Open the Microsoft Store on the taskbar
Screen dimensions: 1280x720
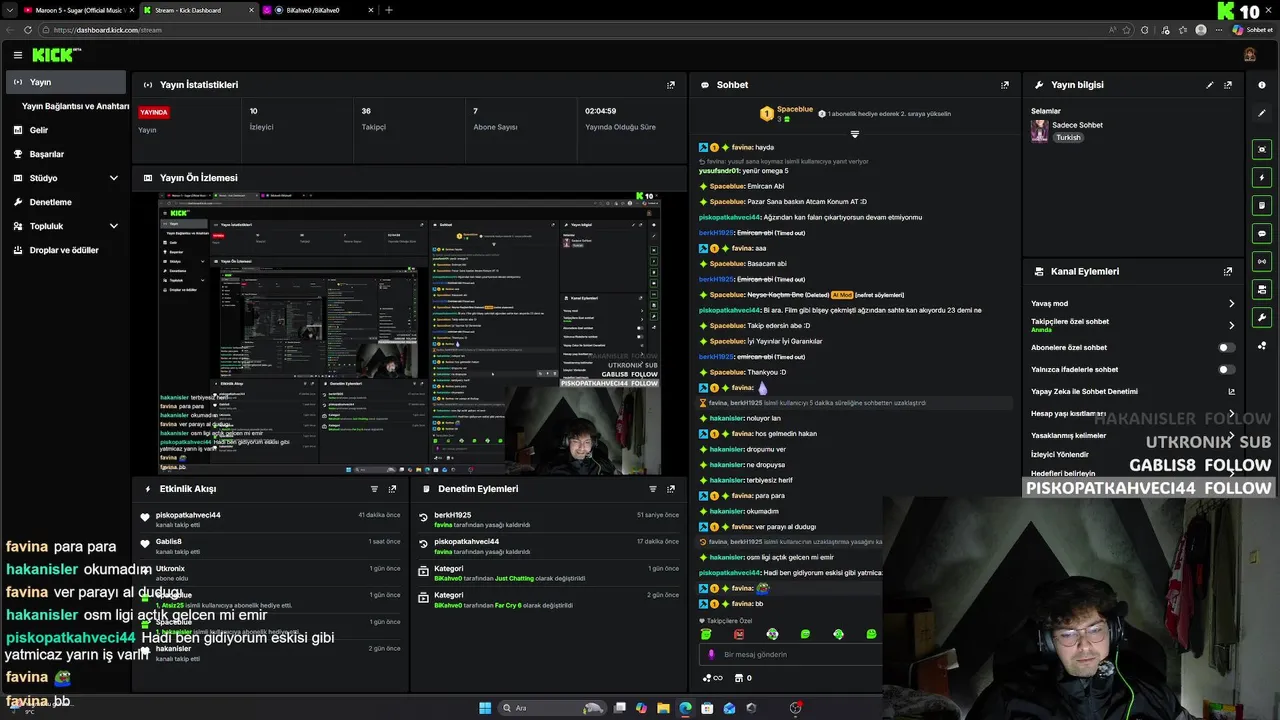[x=707, y=708]
